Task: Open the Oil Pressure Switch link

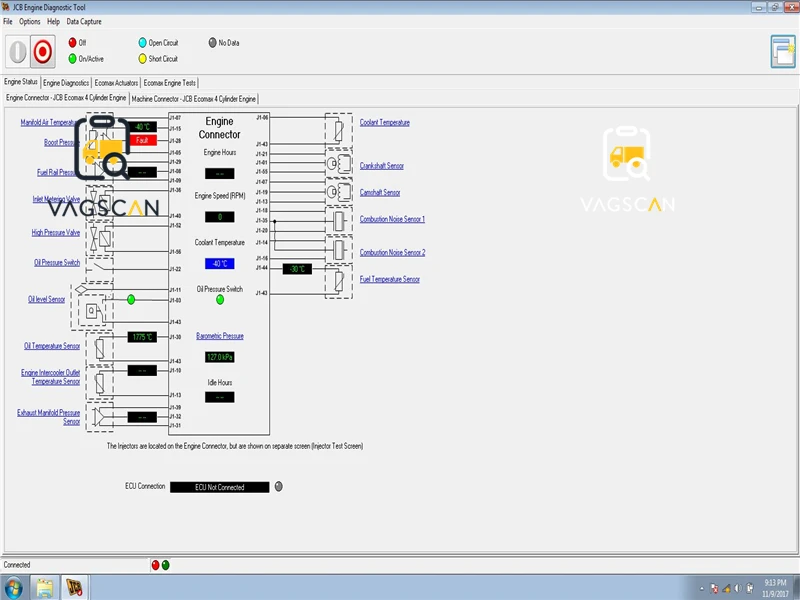Action: (57, 263)
